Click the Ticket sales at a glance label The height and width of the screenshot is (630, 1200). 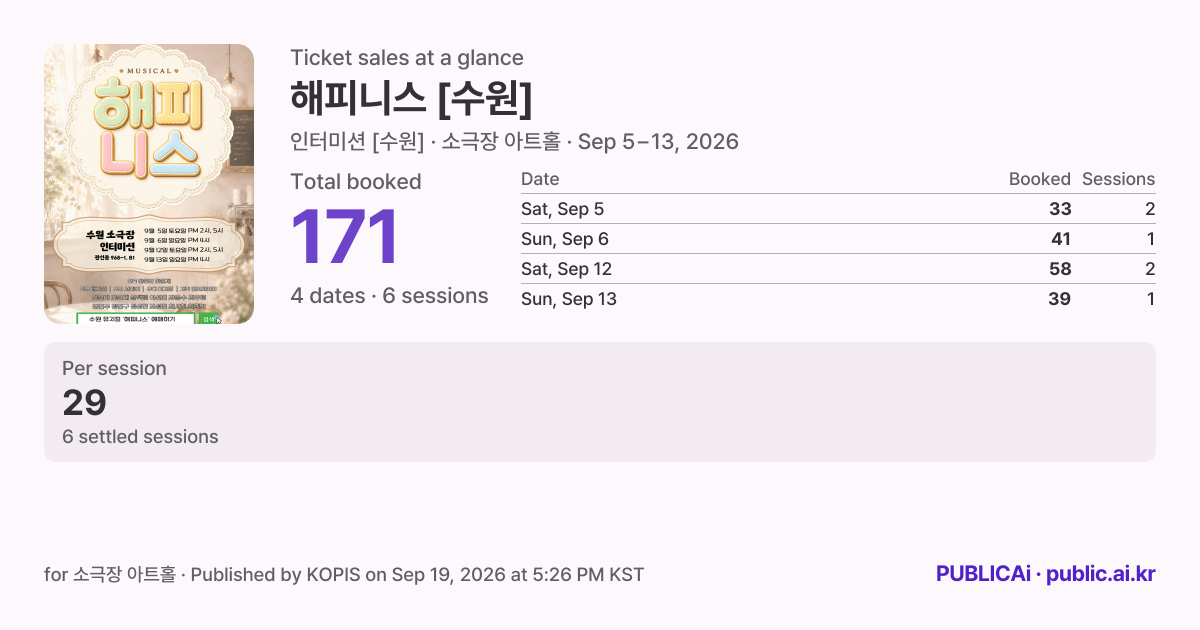click(407, 58)
